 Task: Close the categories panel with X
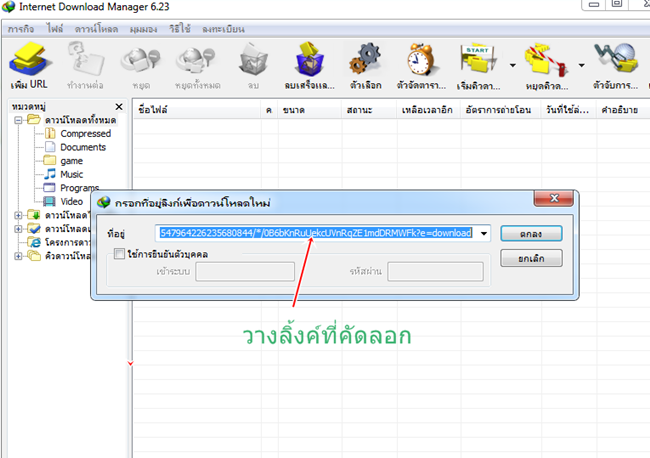point(119,107)
